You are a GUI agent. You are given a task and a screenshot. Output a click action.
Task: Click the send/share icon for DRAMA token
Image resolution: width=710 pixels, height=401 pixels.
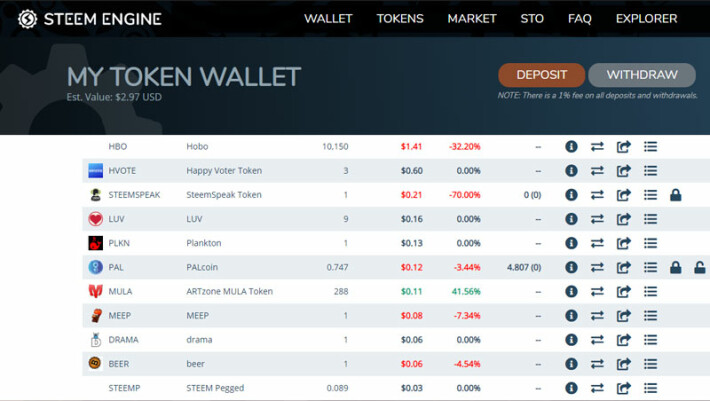pyautogui.click(x=624, y=340)
